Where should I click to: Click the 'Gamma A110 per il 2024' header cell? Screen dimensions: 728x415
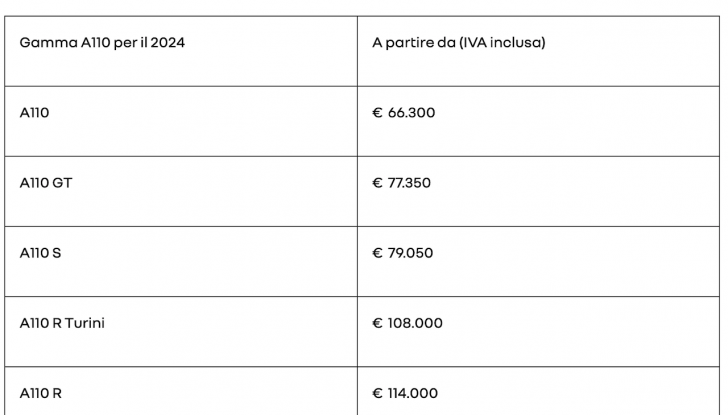click(x=101, y=44)
